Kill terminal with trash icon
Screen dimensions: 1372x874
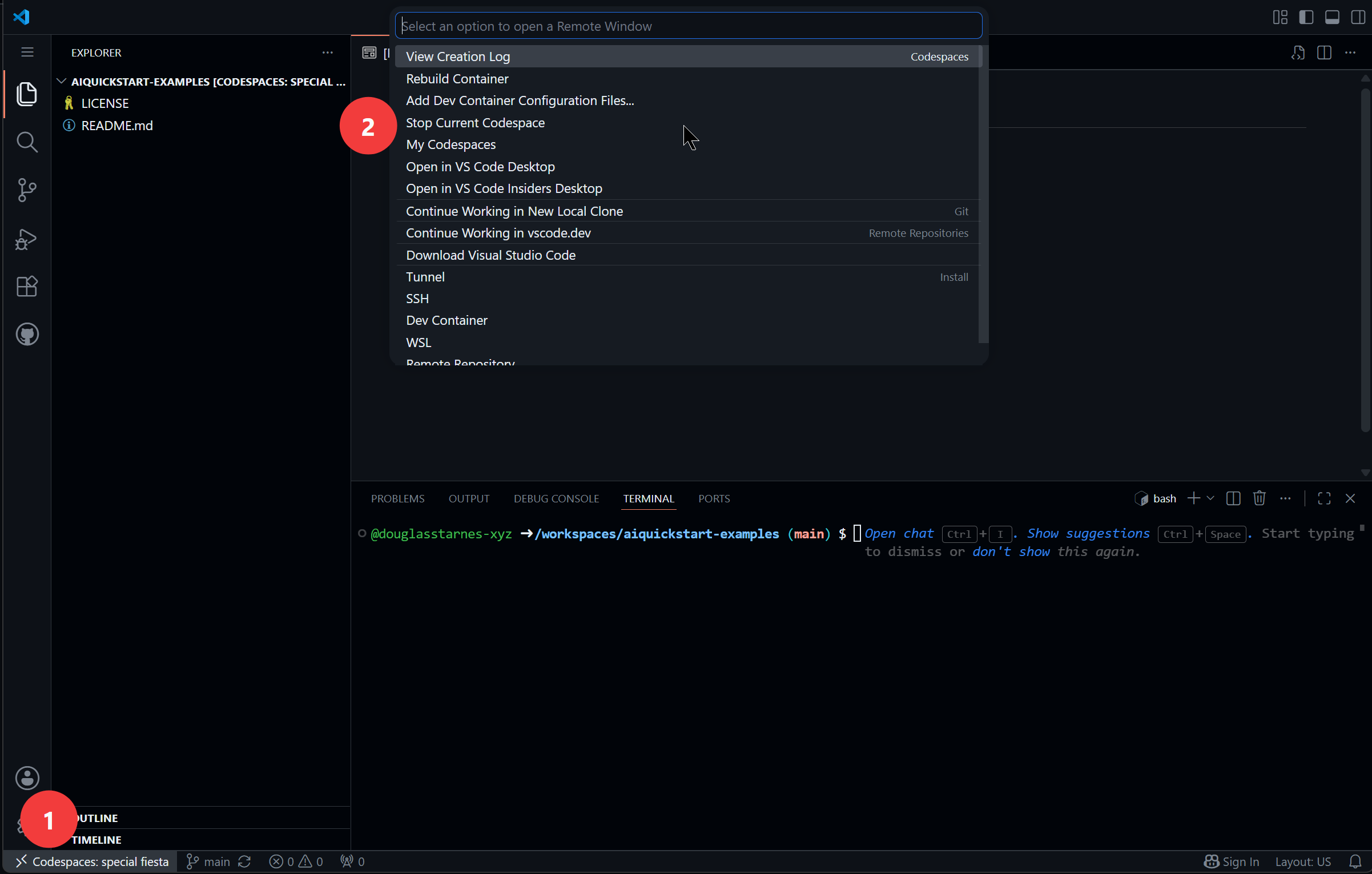pos(1260,498)
